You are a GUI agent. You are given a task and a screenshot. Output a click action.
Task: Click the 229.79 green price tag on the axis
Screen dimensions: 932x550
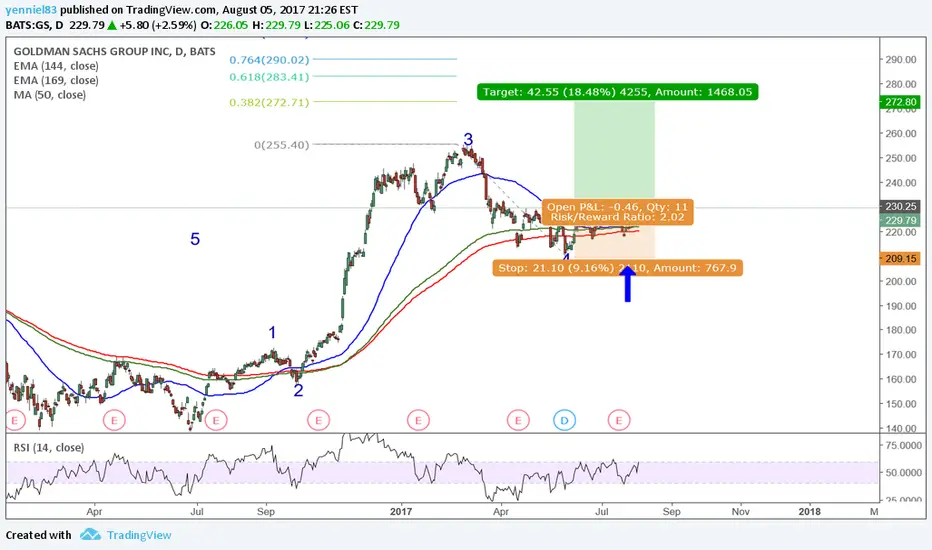900,221
